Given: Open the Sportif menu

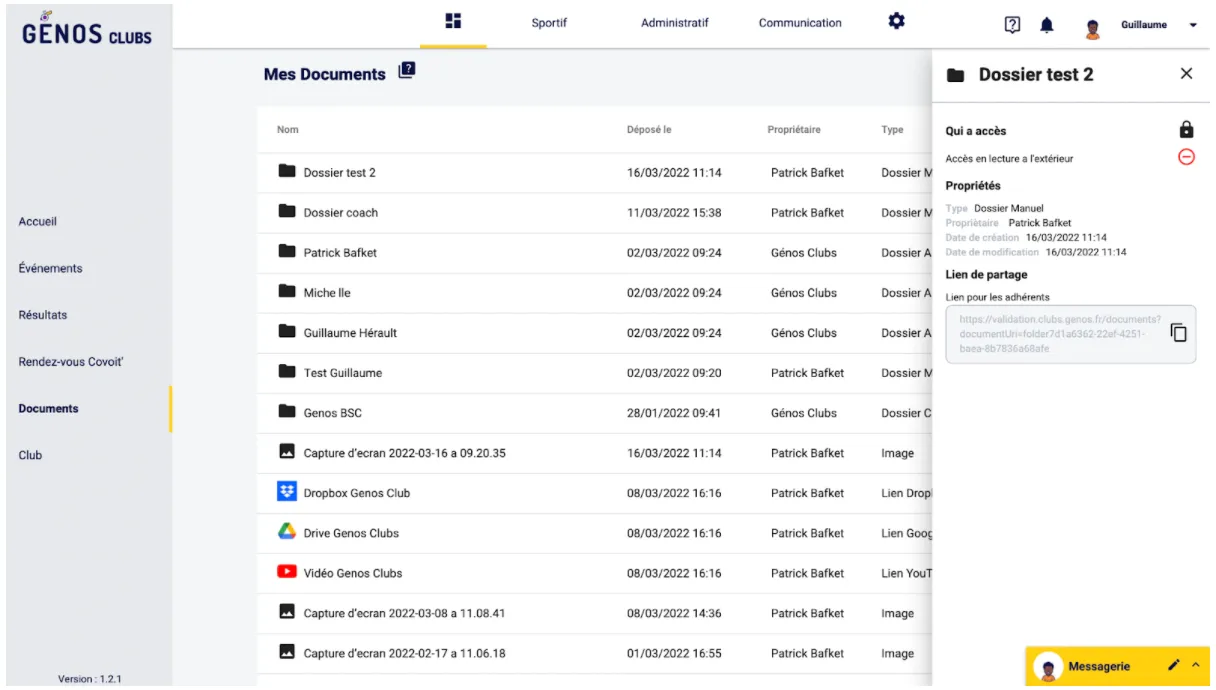Looking at the screenshot, I should click(549, 23).
